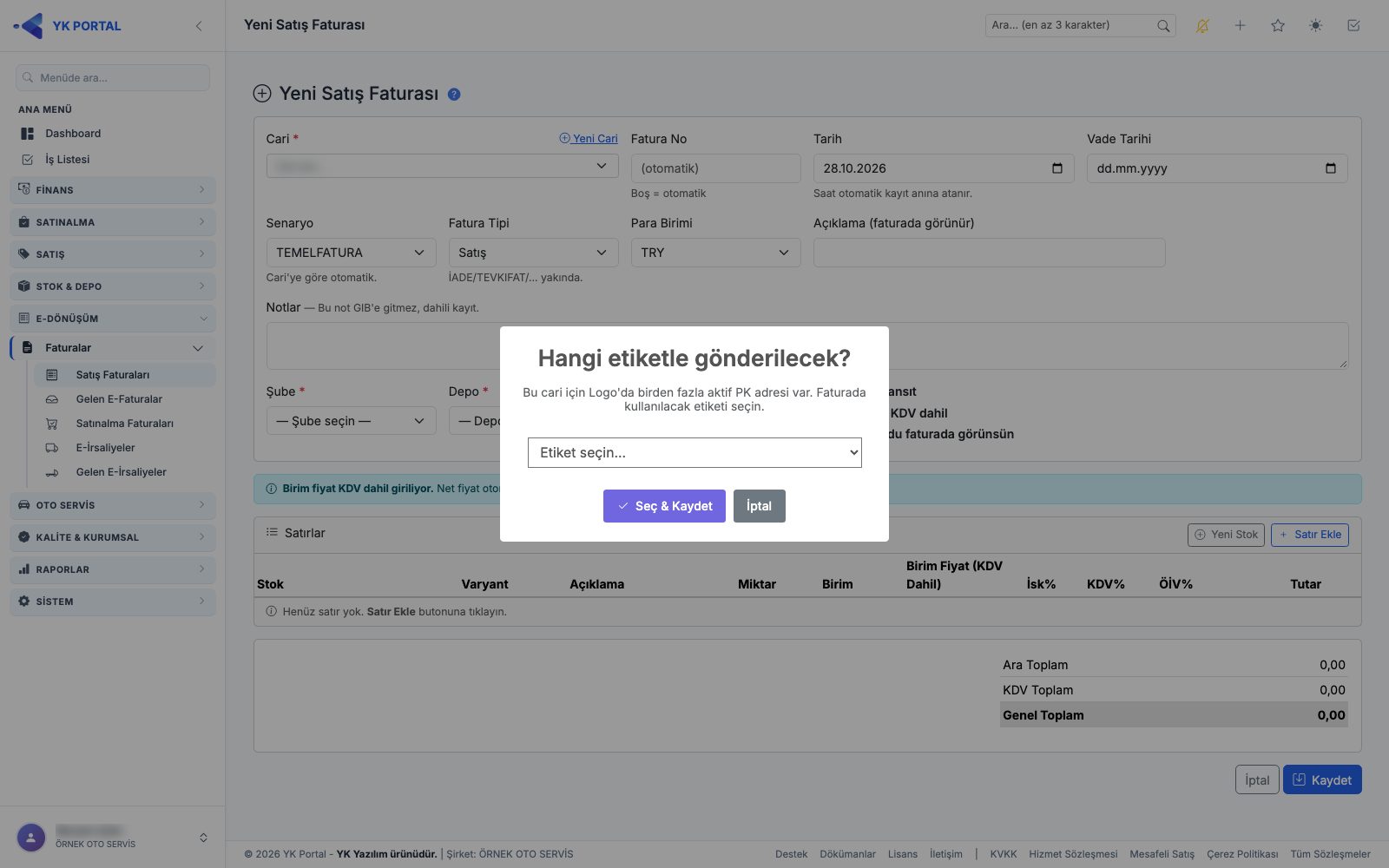Click the Satış Faturaları icon in the tree
1389x868 pixels.
[x=52, y=375]
